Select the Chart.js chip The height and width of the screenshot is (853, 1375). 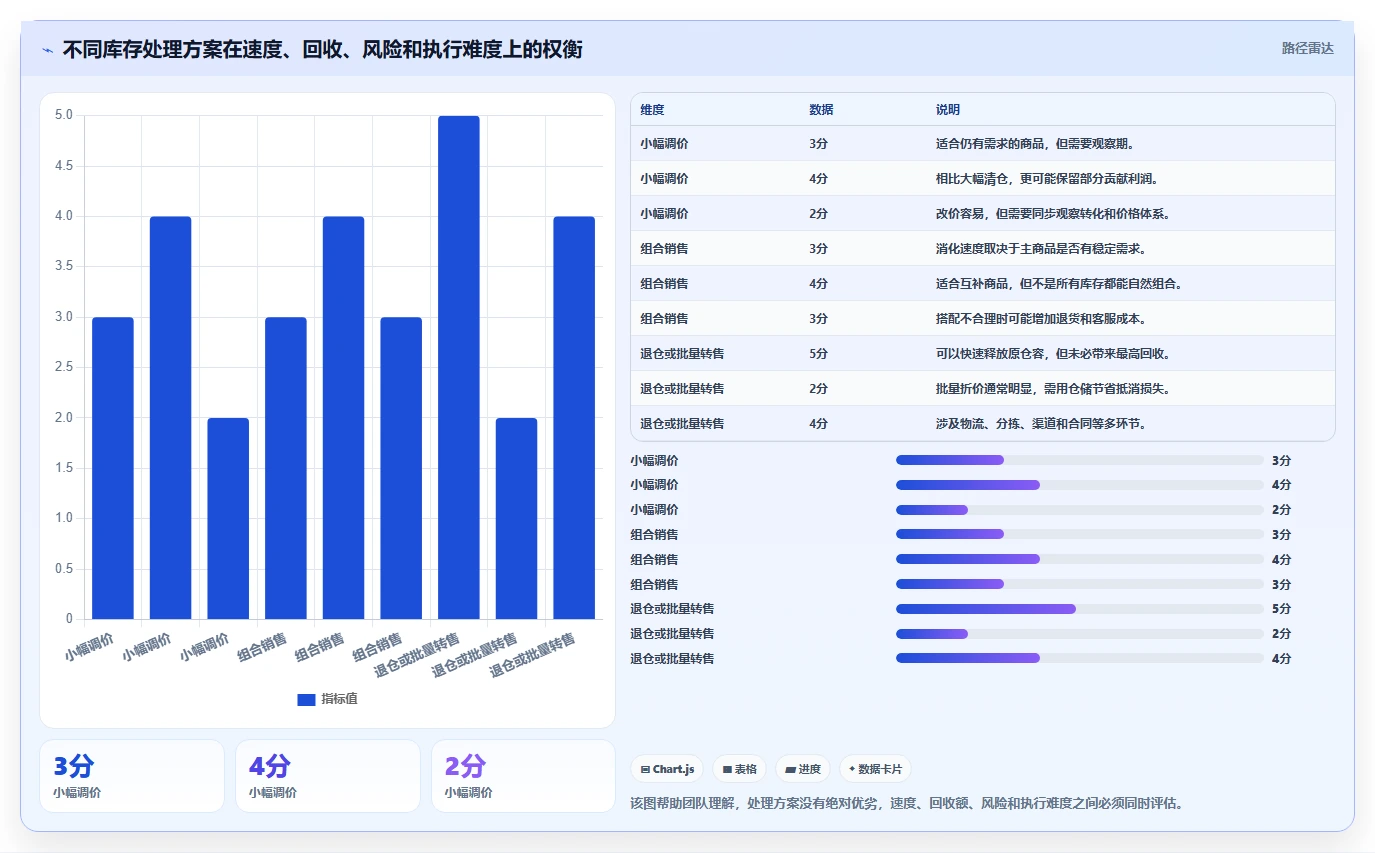tap(667, 769)
